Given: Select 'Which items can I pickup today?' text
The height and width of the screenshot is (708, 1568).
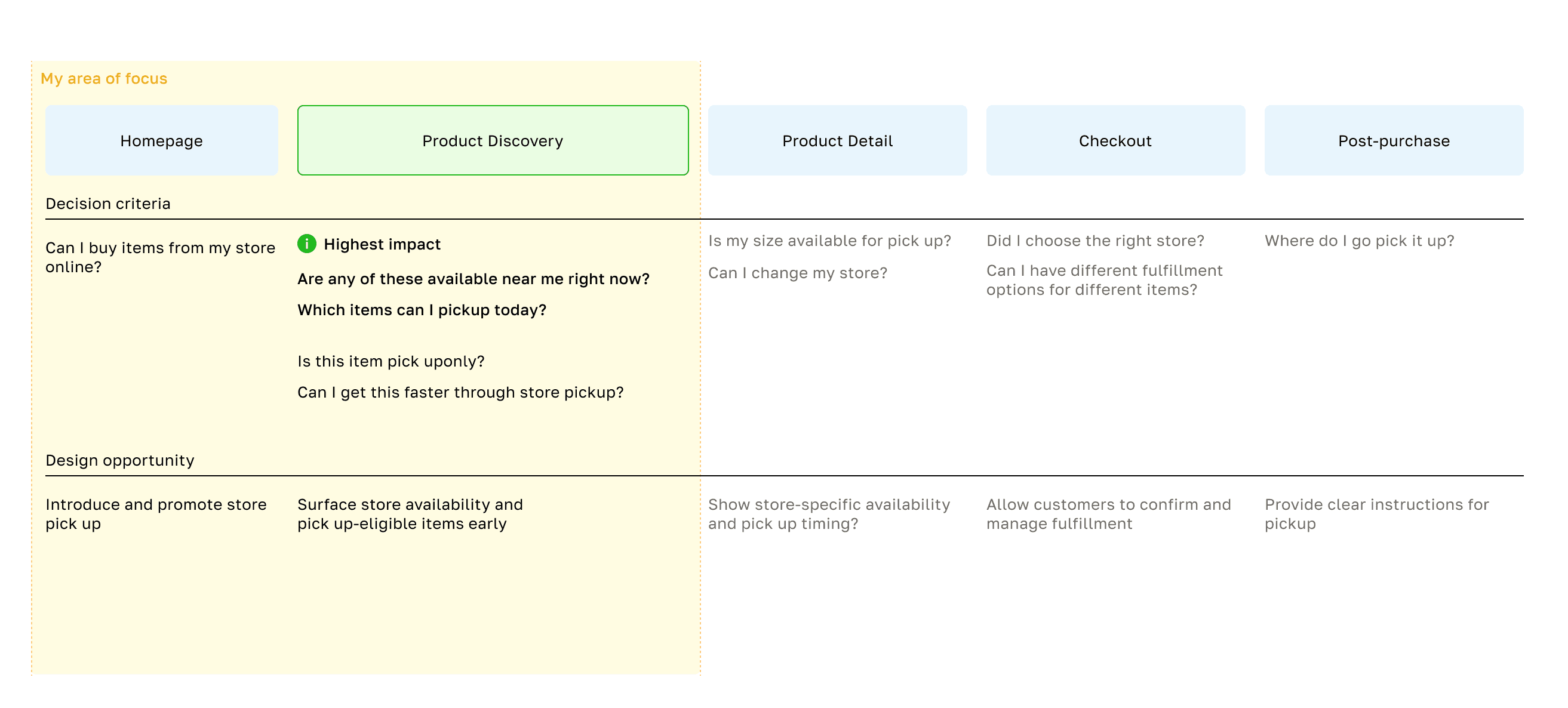Looking at the screenshot, I should click(x=422, y=310).
